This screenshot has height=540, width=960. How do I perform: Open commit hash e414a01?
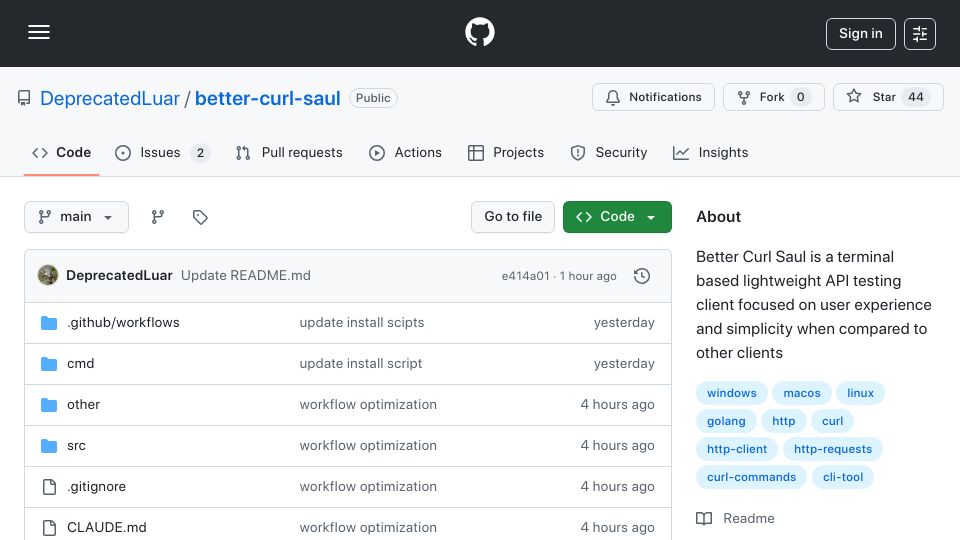tap(525, 276)
